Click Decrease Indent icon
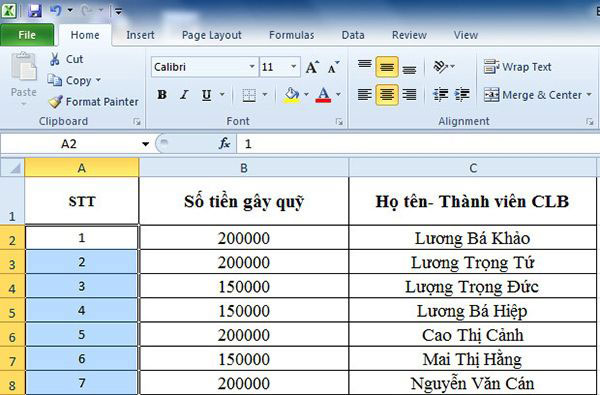 click(440, 95)
